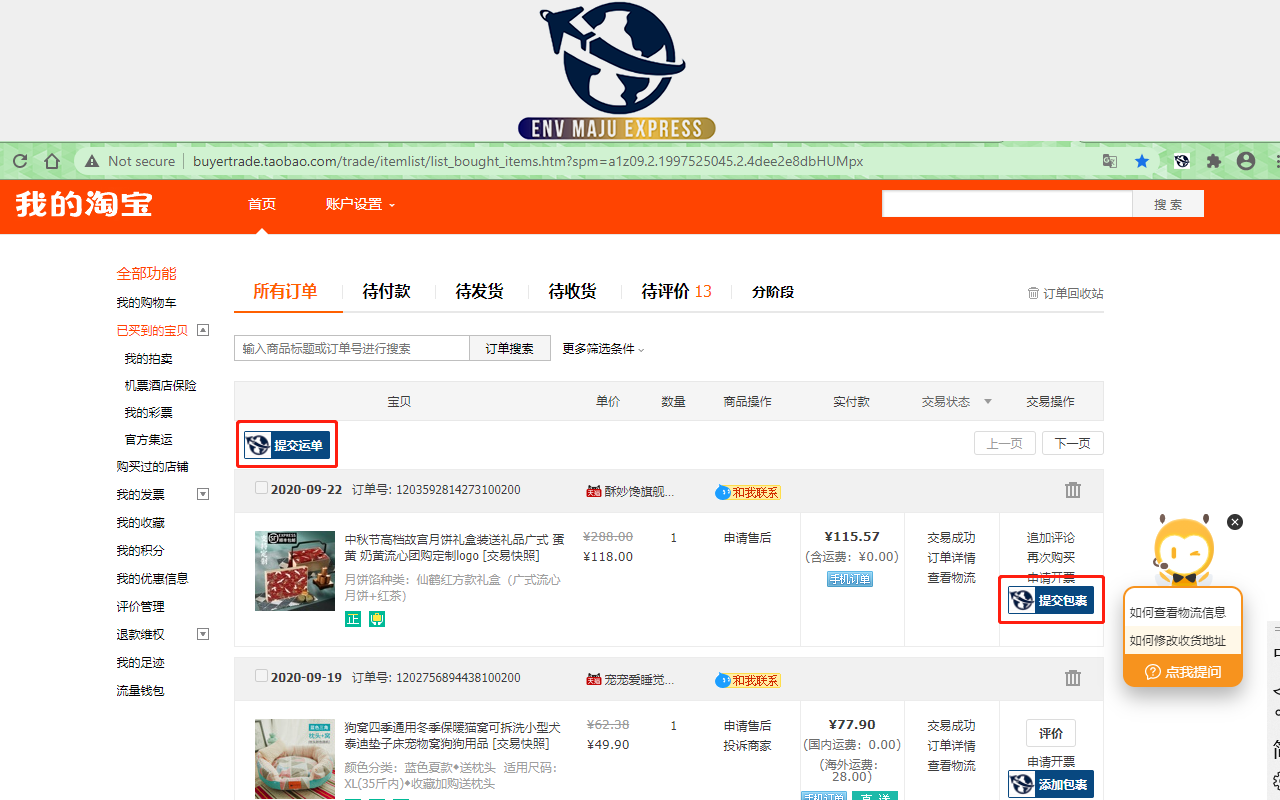Click the yellow-green badge icon beside 正
Screen dimensions: 1280x800
point(377,619)
